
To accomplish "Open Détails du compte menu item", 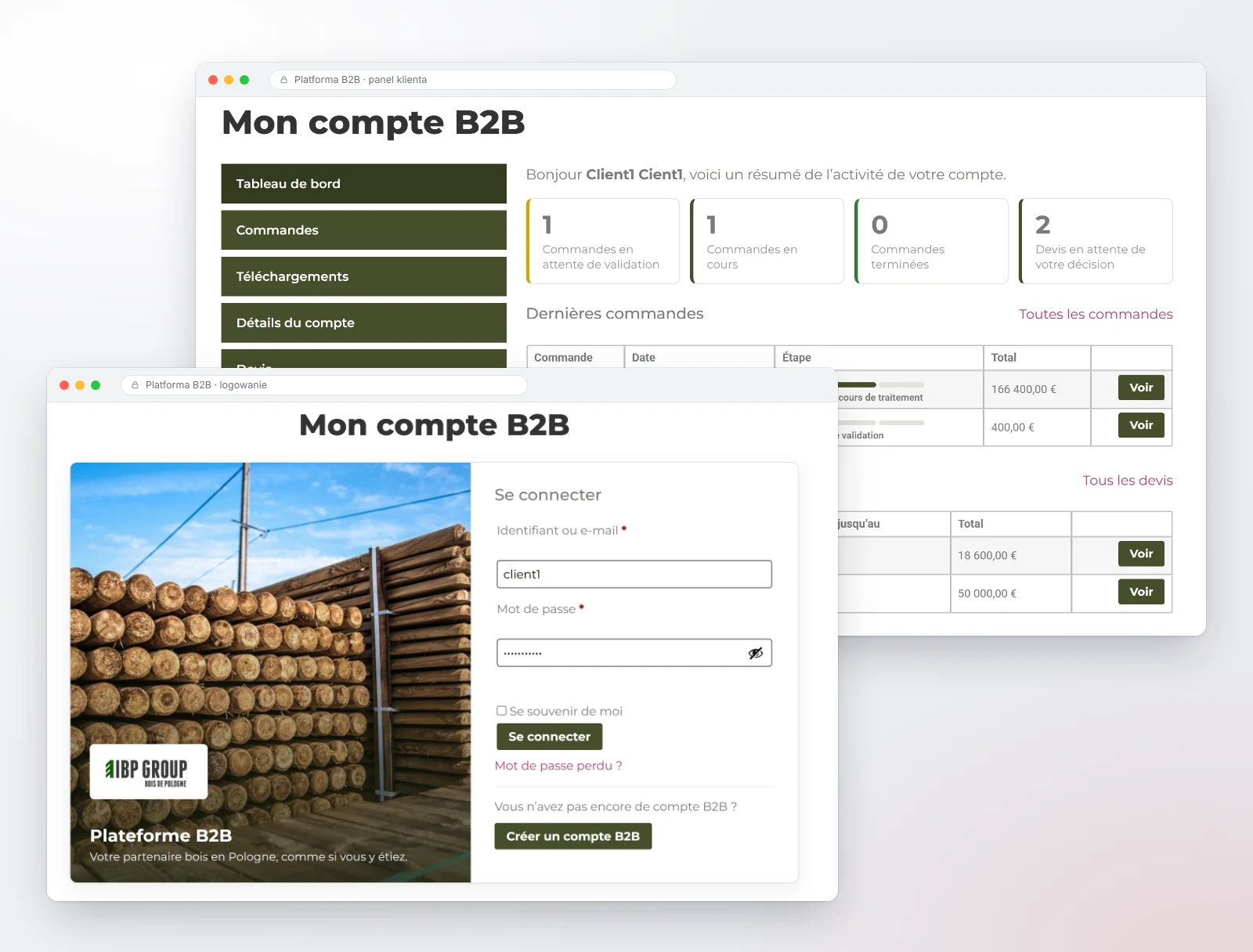I will pyautogui.click(x=364, y=323).
